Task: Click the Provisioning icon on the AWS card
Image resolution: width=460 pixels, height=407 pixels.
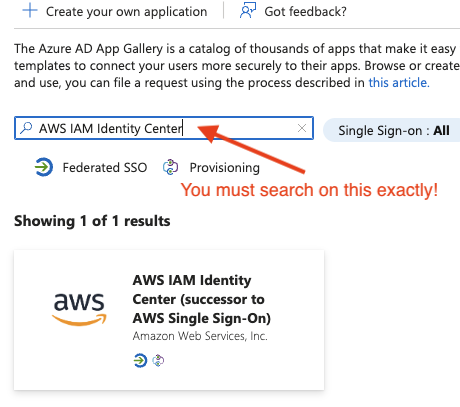Action: pyautogui.click(x=158, y=360)
